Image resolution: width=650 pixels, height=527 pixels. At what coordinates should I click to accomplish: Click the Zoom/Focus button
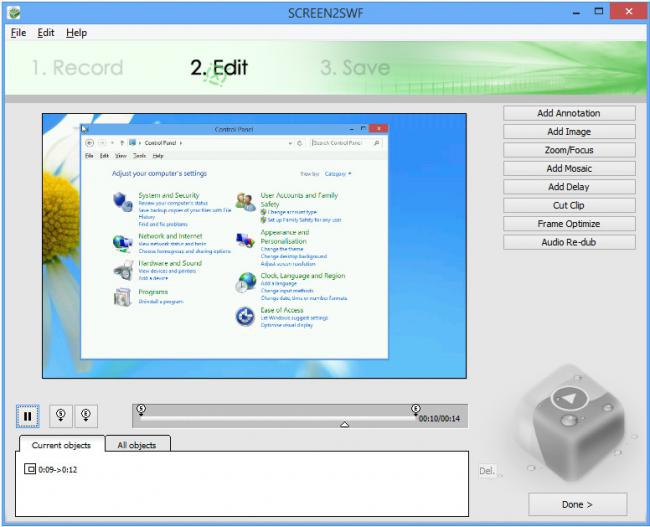coord(569,150)
